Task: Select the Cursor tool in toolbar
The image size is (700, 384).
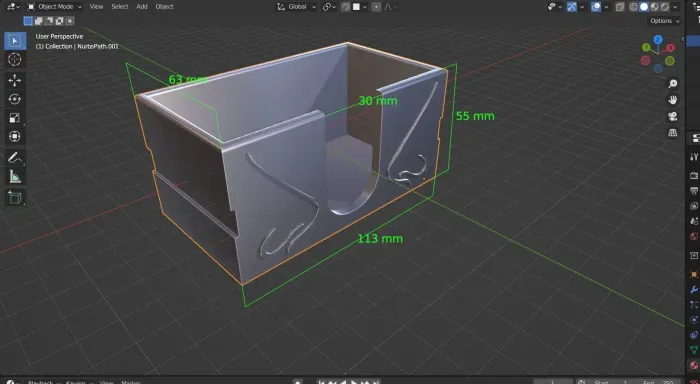Action: [15, 59]
